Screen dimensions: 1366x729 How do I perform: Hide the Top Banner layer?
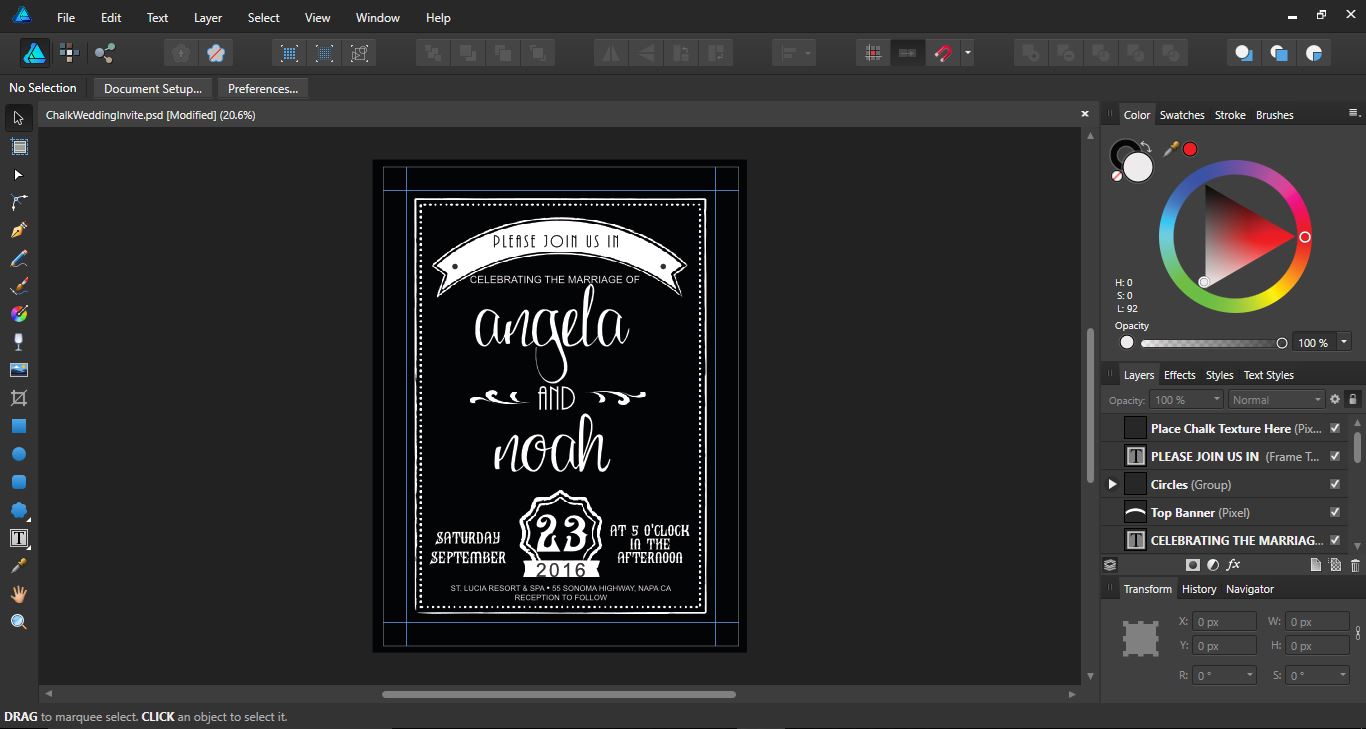1334,512
